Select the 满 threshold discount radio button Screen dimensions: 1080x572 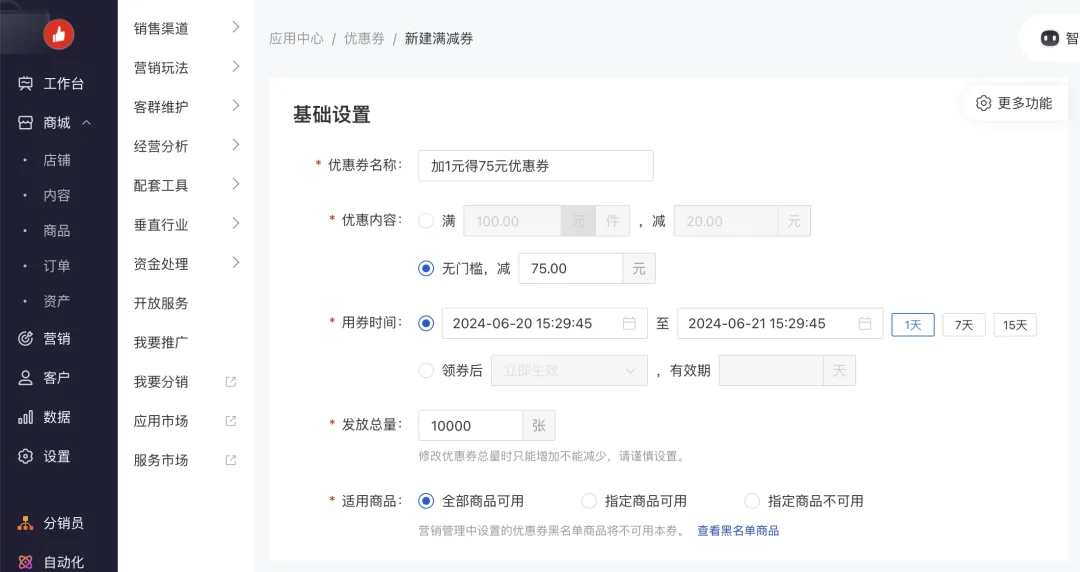[x=426, y=221]
